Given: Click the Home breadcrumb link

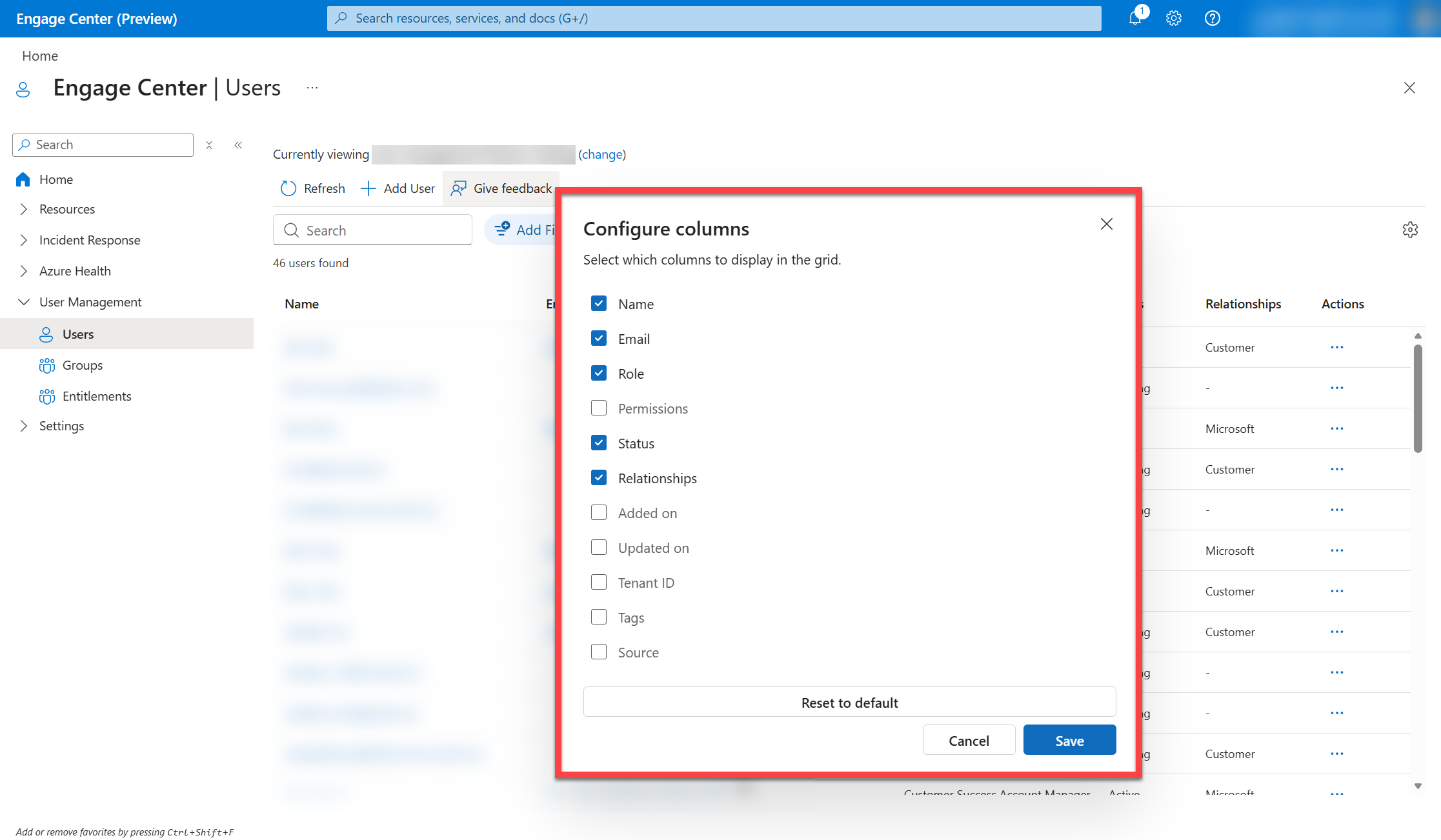Looking at the screenshot, I should point(40,56).
